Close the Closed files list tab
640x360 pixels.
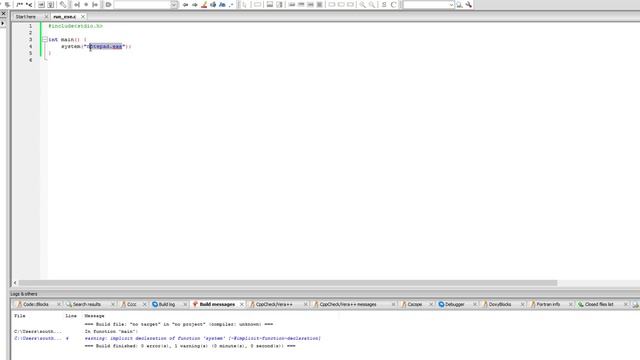pos(626,304)
